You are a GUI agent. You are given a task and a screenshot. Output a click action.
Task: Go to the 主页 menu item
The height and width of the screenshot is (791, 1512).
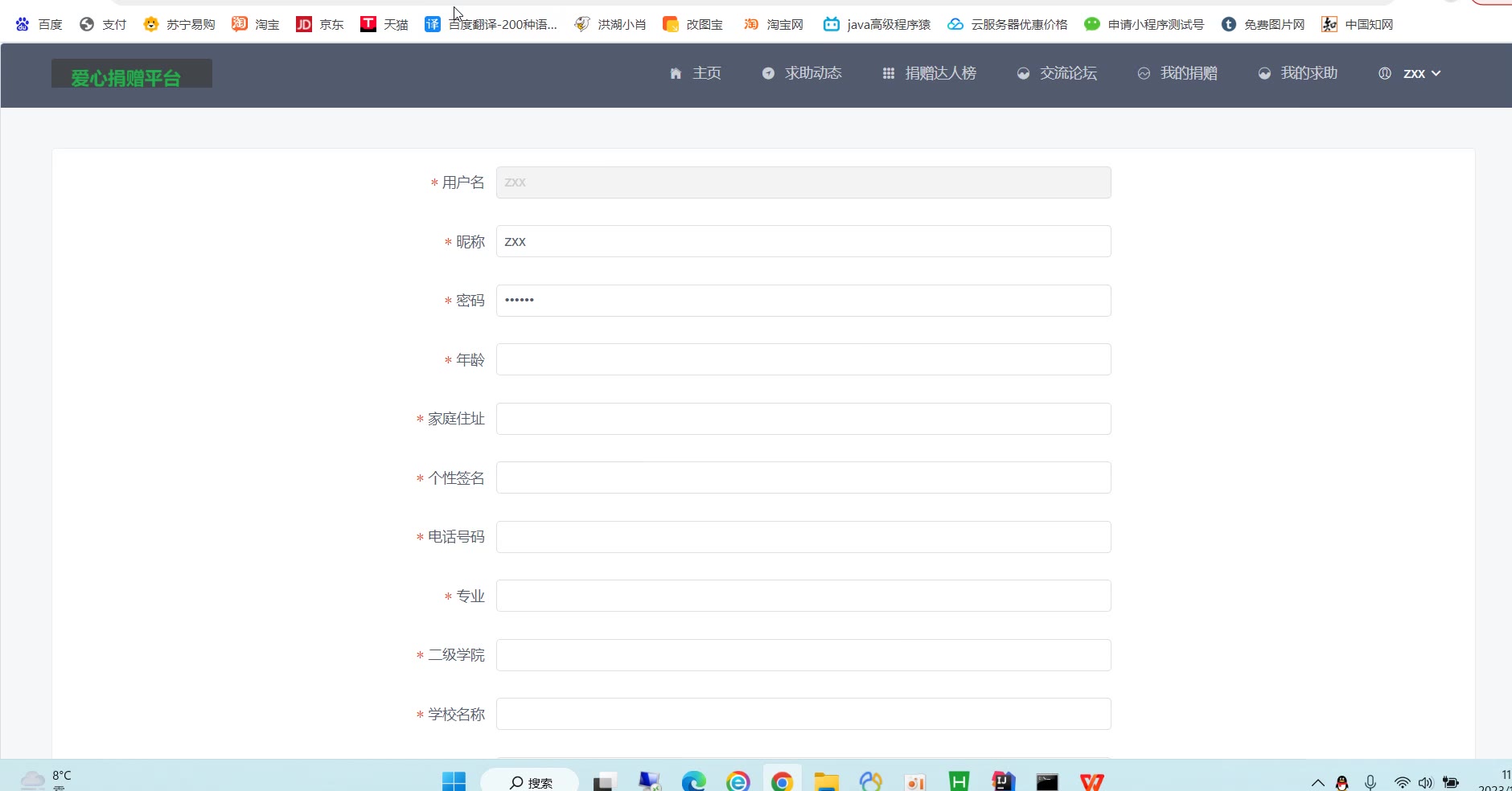click(x=696, y=73)
